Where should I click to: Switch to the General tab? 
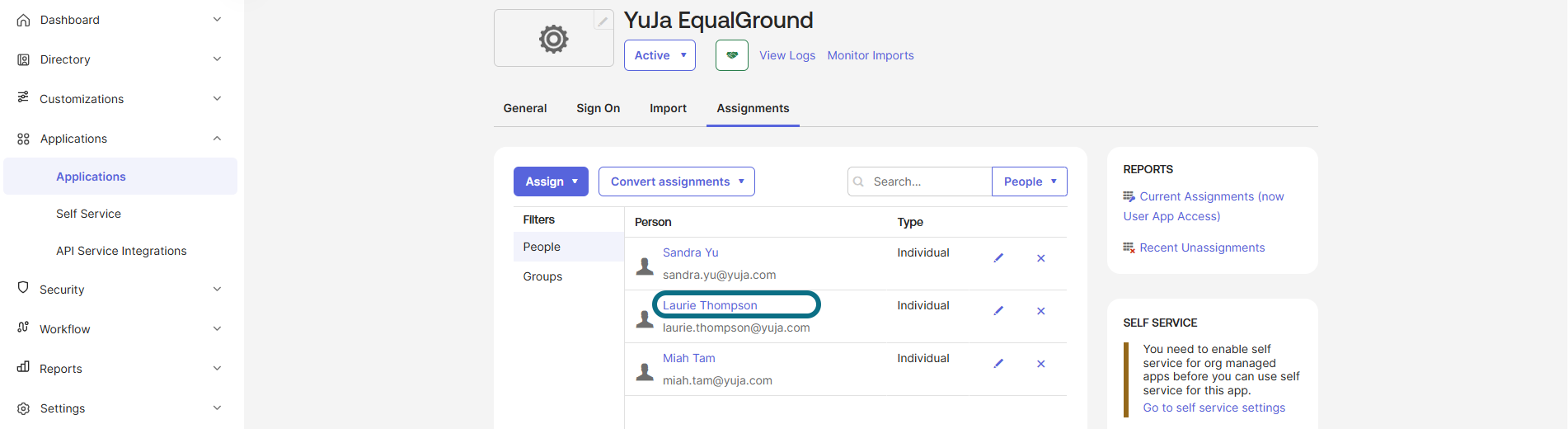coord(525,108)
